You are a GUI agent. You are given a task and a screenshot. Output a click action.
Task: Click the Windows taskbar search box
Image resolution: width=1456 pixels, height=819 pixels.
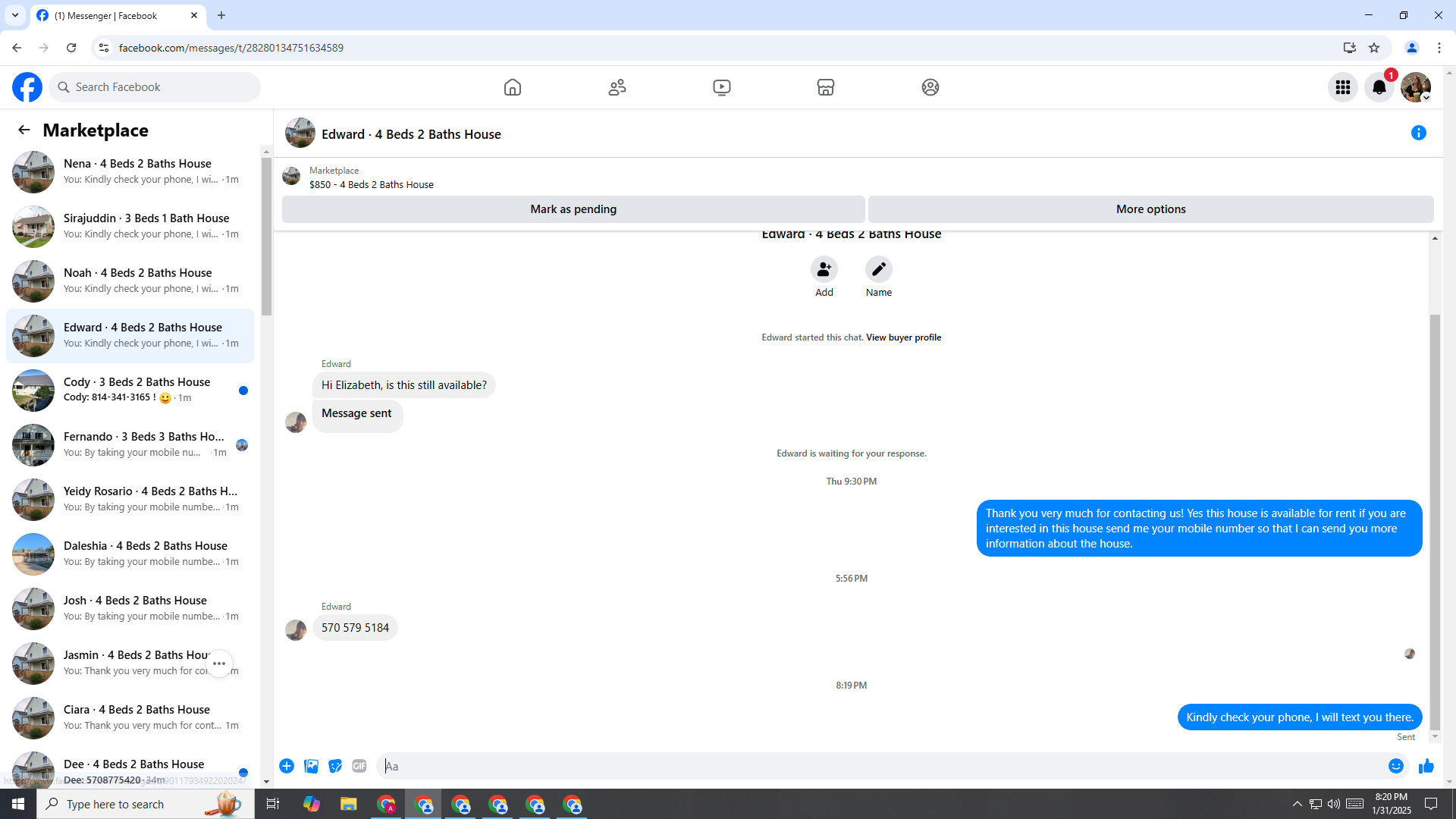[144, 804]
